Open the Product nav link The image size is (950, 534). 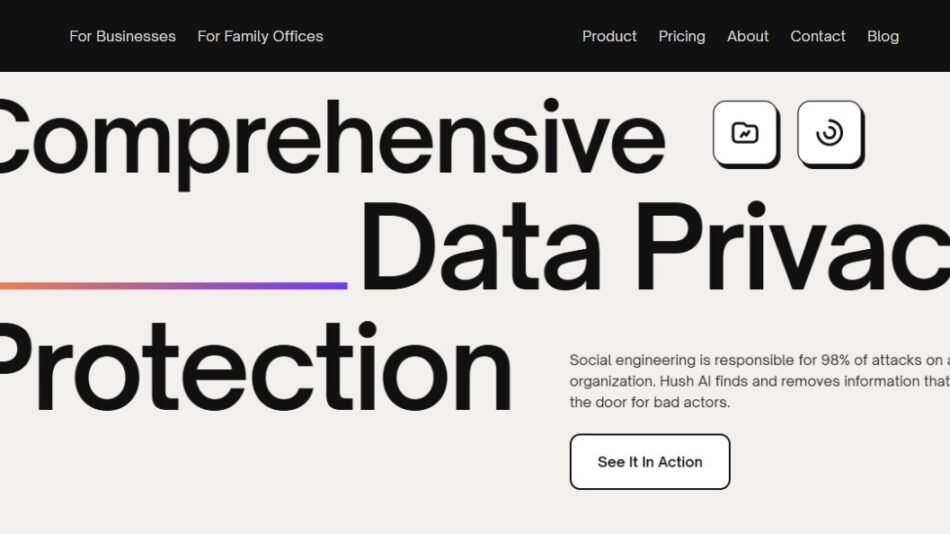click(609, 36)
